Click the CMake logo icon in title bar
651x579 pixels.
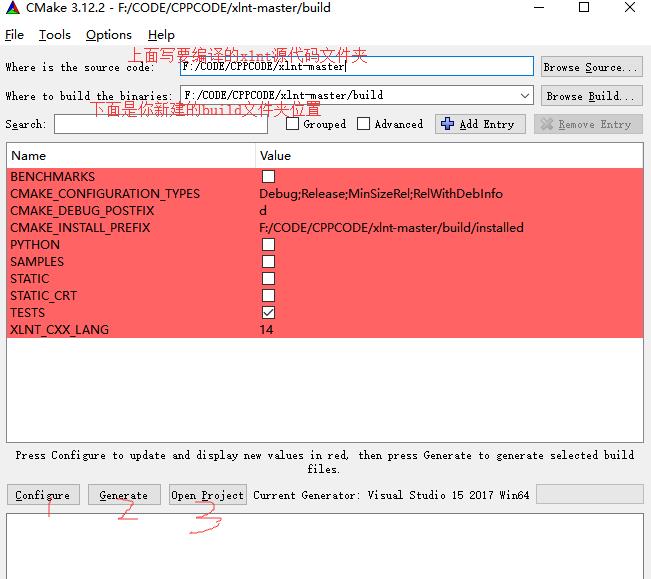13,8
